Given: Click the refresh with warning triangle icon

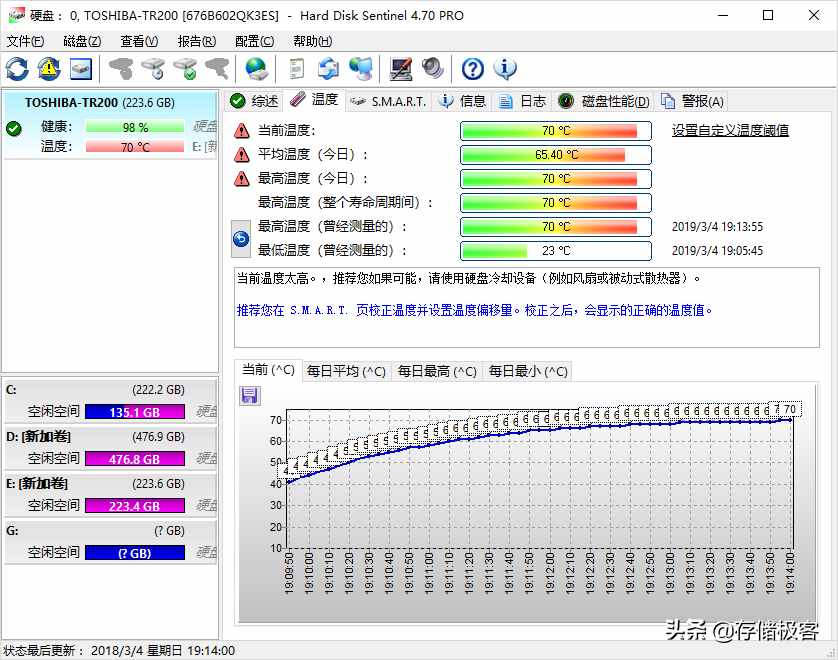Looking at the screenshot, I should point(49,69).
